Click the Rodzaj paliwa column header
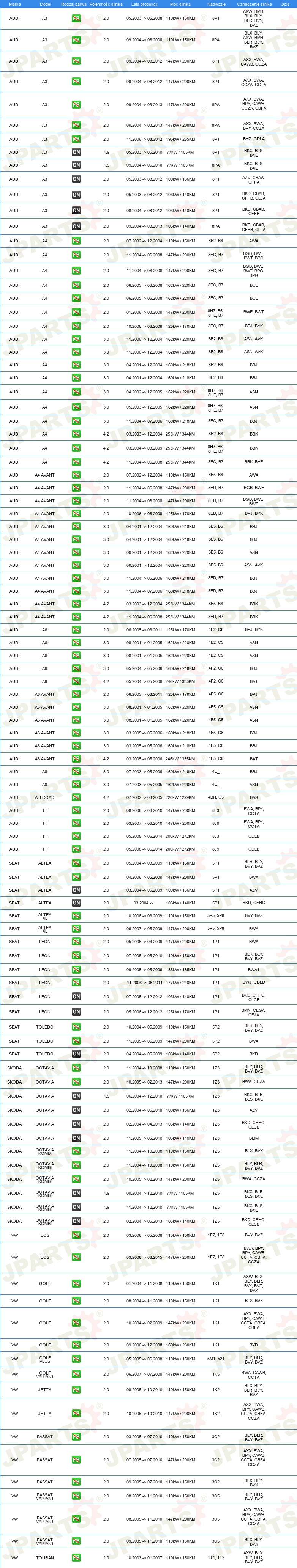Screen dimensions: 297x1568 point(74,4)
